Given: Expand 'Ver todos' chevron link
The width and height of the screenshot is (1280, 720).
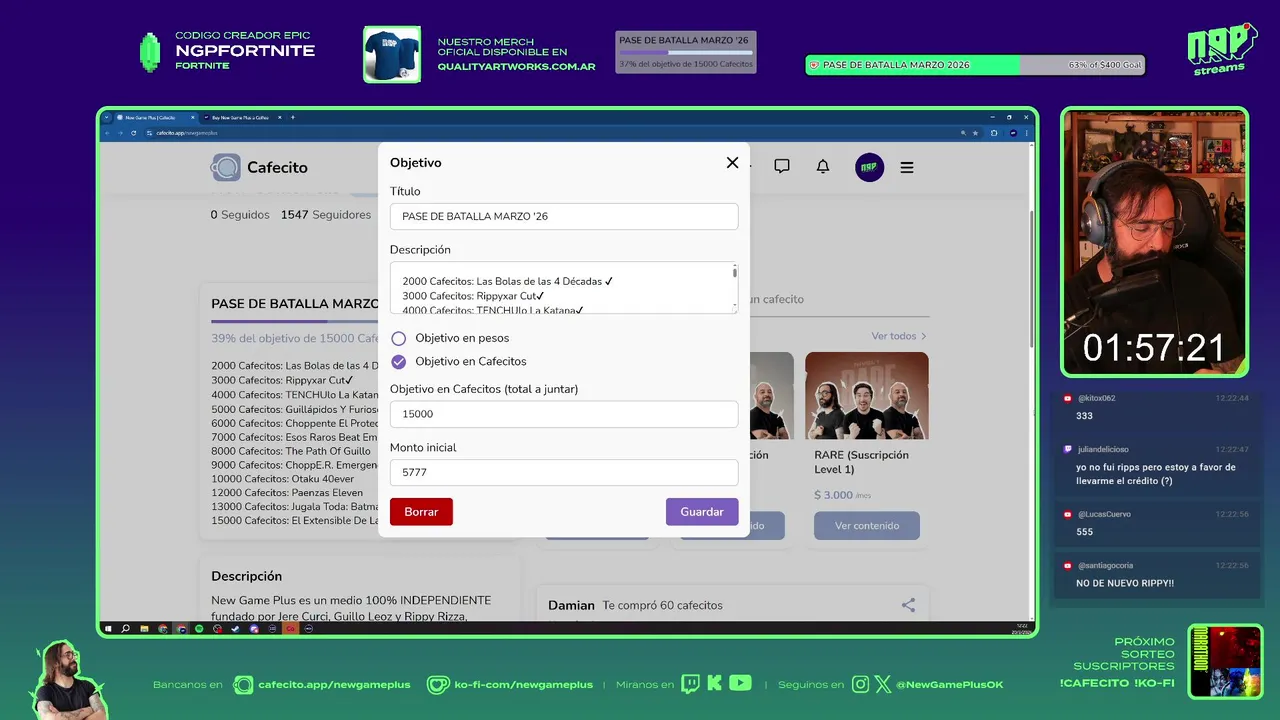Looking at the screenshot, I should click(899, 336).
